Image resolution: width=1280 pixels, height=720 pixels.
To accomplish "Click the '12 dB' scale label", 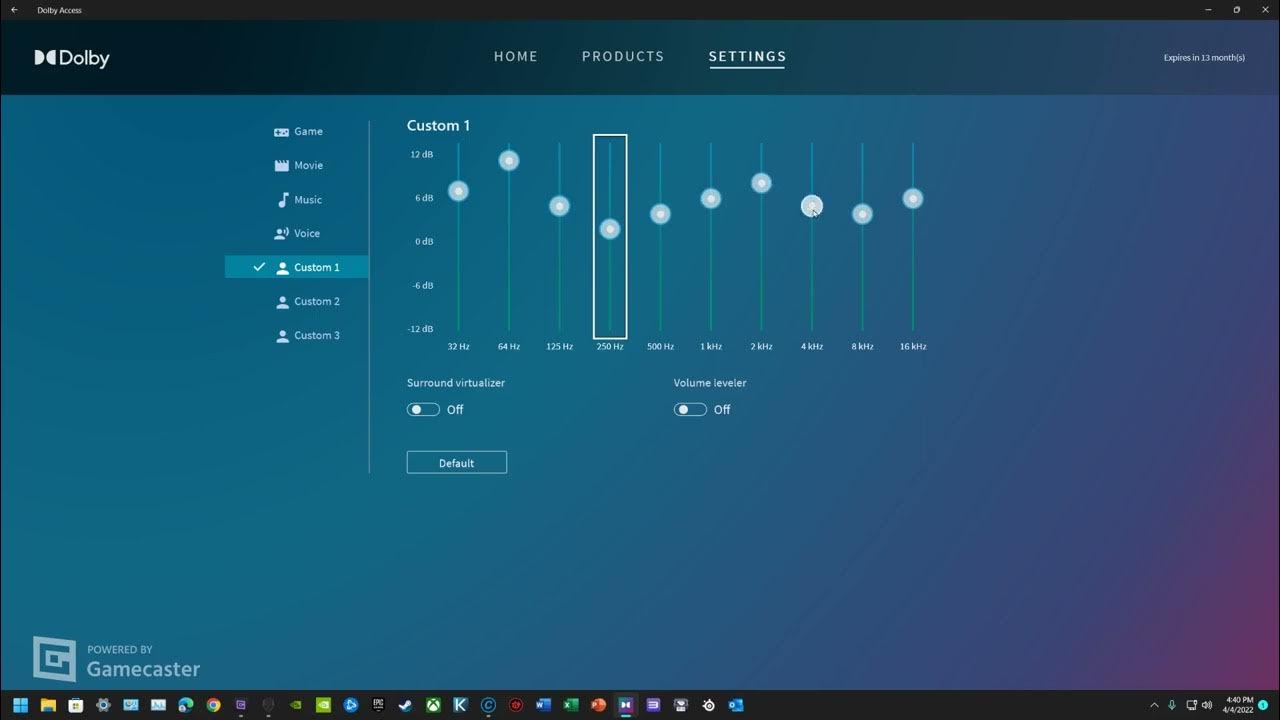I will (x=422, y=155).
